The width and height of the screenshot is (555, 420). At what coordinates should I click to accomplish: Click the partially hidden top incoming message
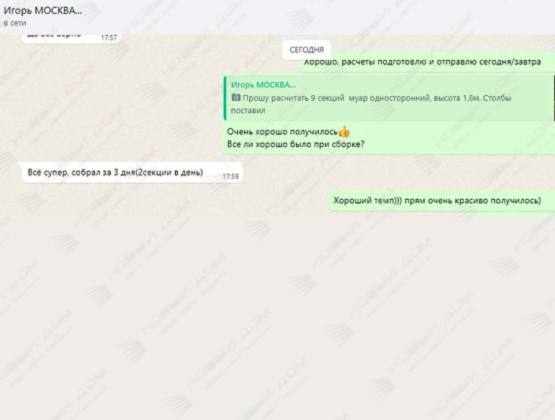(71, 38)
